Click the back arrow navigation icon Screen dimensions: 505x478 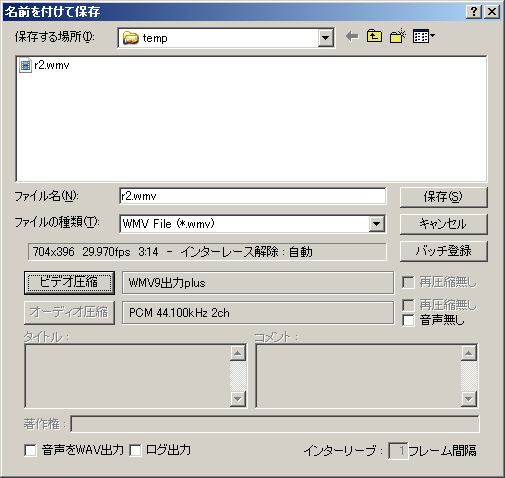(x=352, y=36)
